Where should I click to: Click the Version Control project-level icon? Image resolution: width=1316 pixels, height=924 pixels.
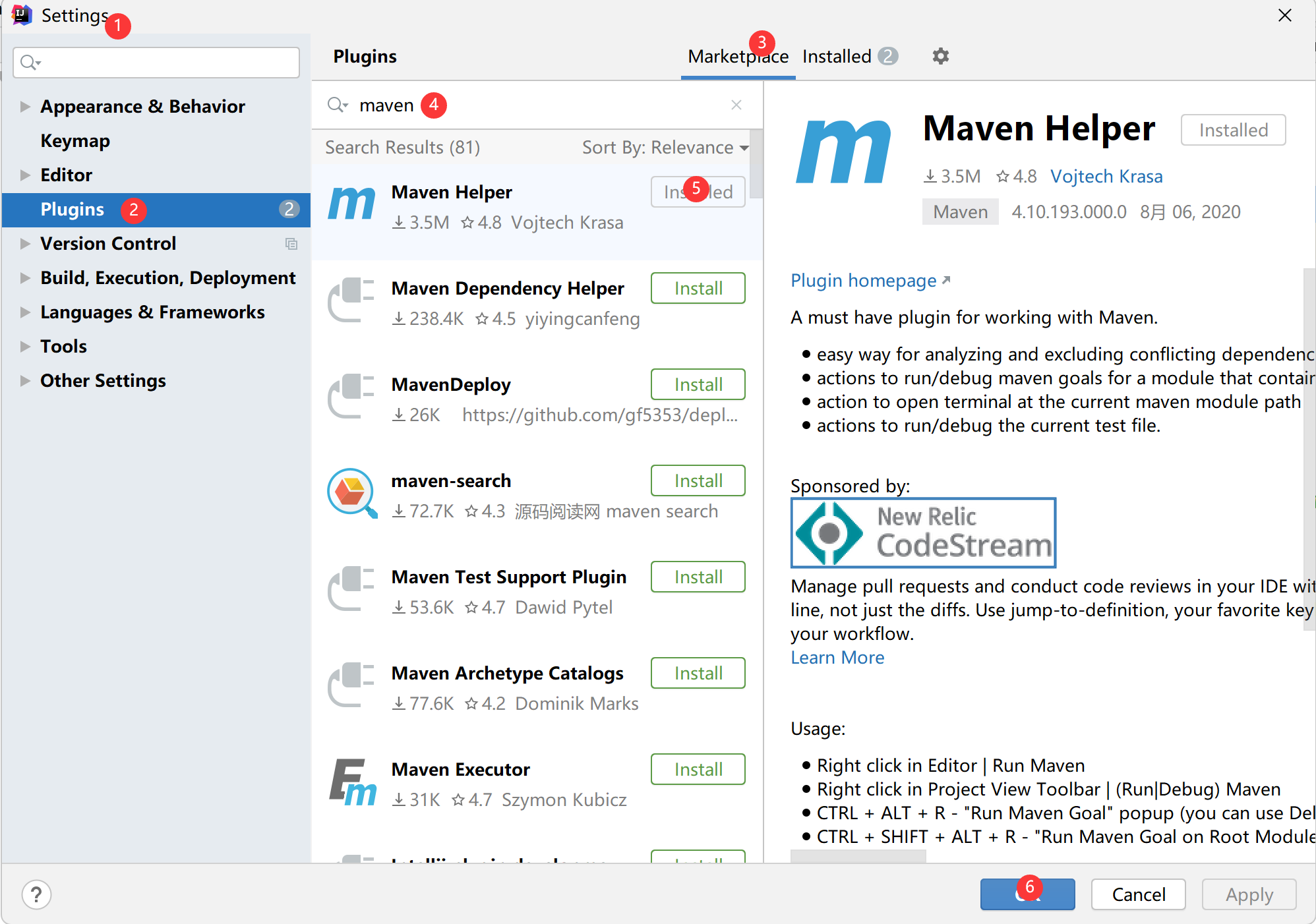[291, 244]
